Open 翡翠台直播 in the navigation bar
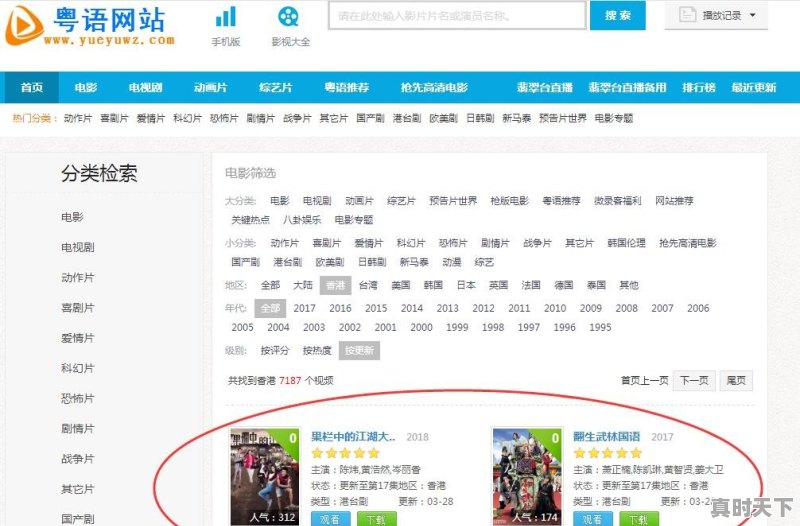Screen dimensions: 800x526 (544, 88)
